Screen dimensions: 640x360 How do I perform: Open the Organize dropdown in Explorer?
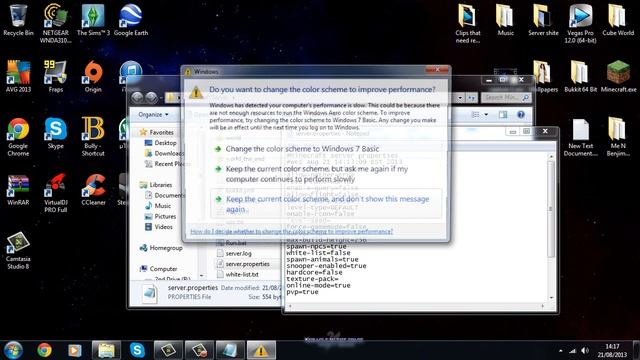click(153, 115)
